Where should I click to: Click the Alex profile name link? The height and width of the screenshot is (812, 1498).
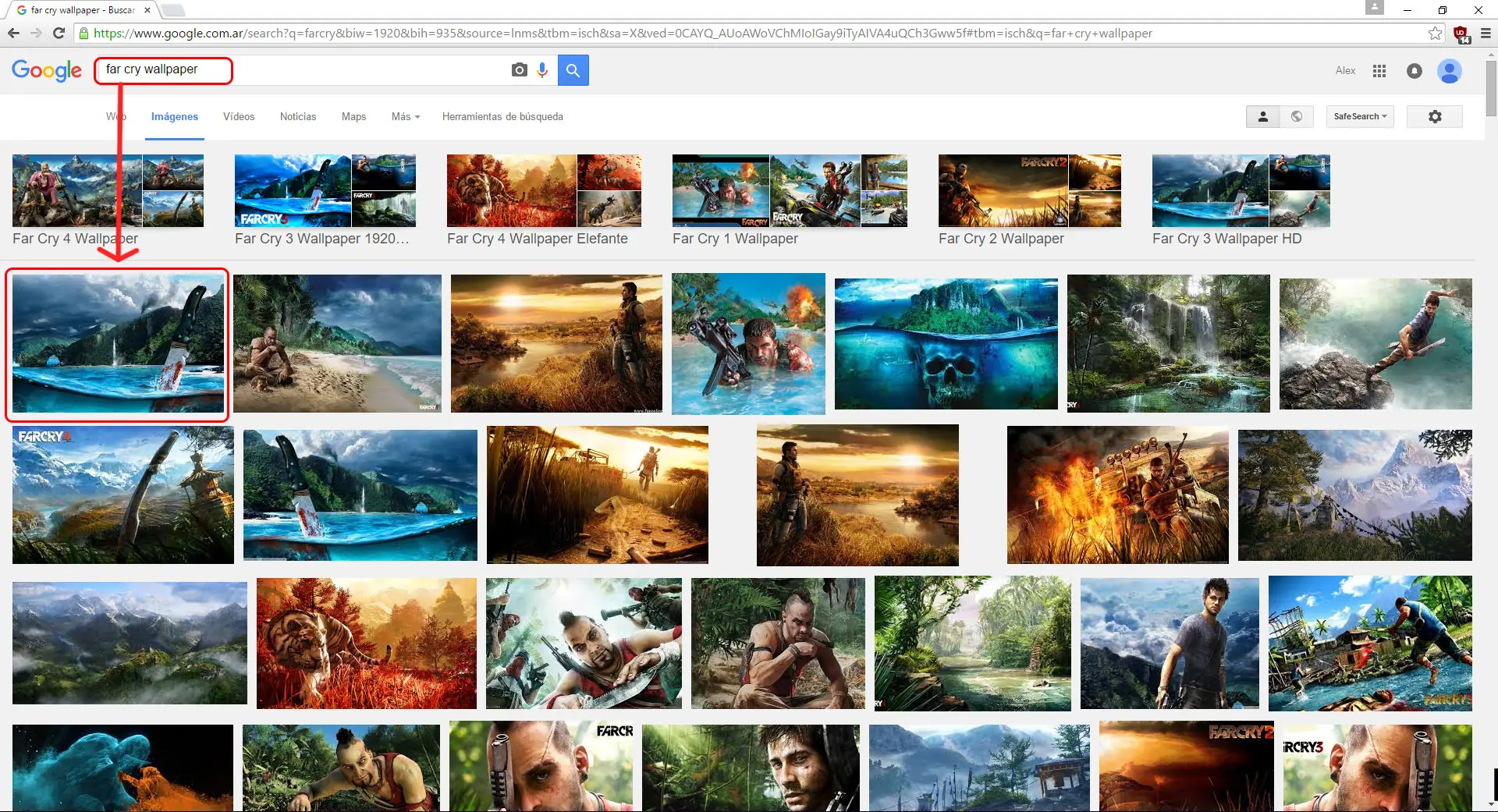click(x=1345, y=70)
